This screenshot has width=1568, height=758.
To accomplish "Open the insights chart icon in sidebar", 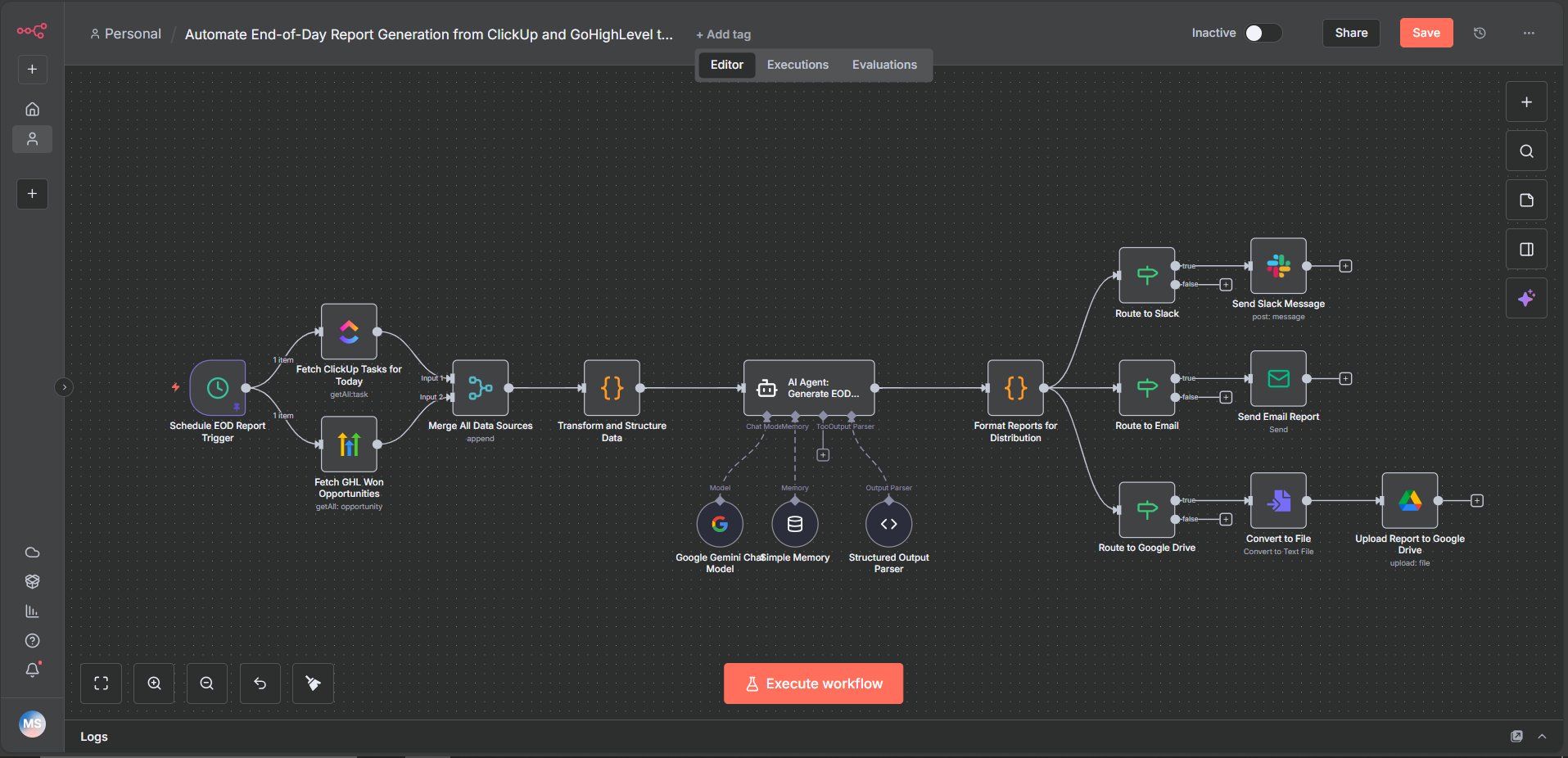I will [x=33, y=611].
